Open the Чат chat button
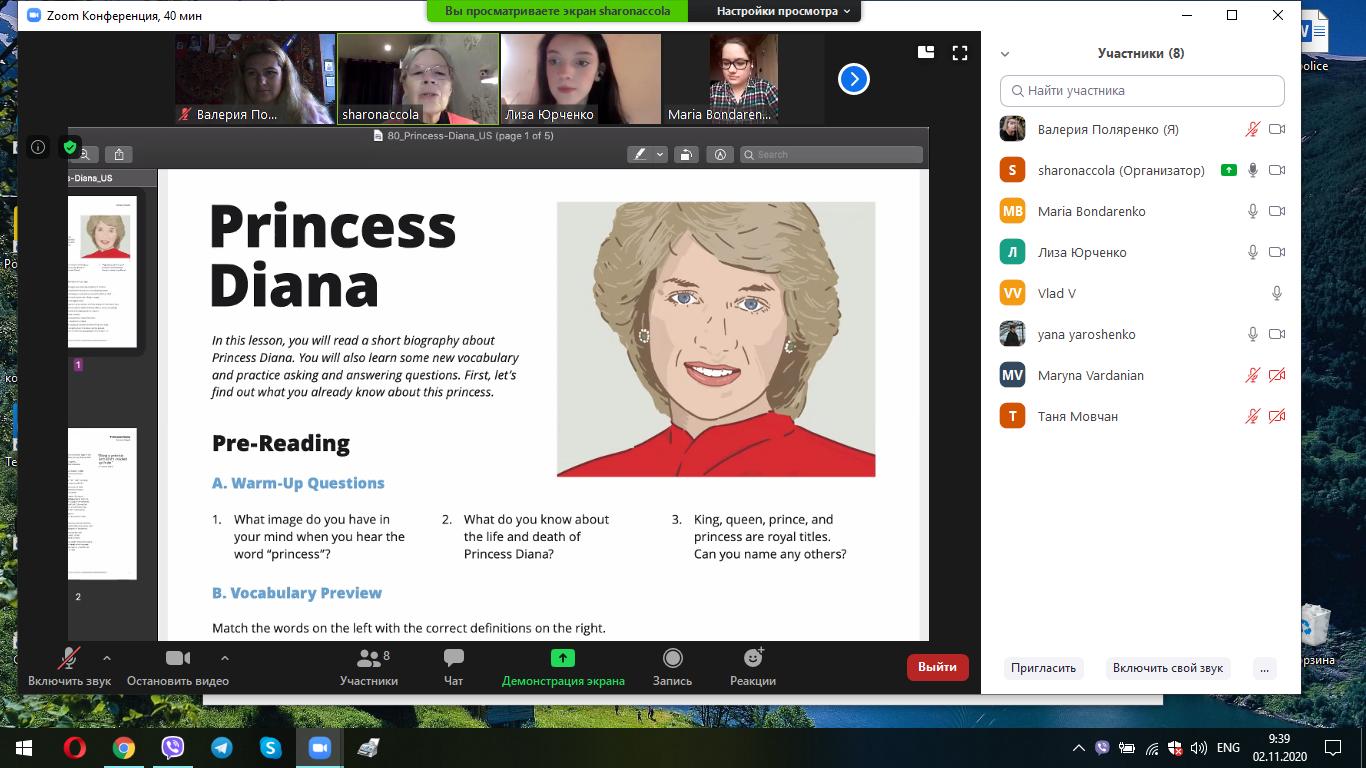Image resolution: width=1366 pixels, height=768 pixels. click(454, 667)
